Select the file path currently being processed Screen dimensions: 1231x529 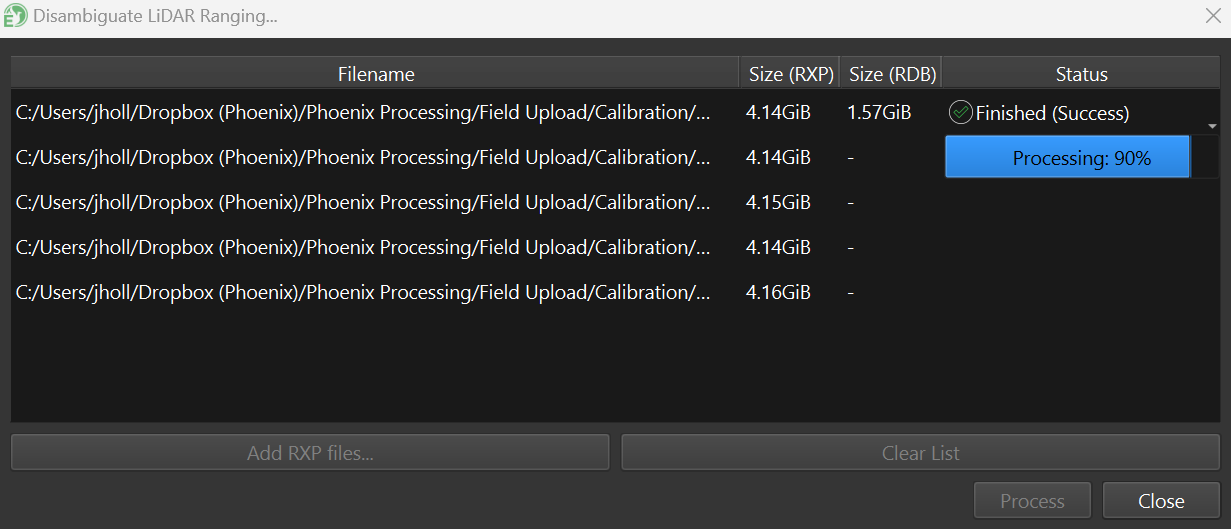pos(363,157)
